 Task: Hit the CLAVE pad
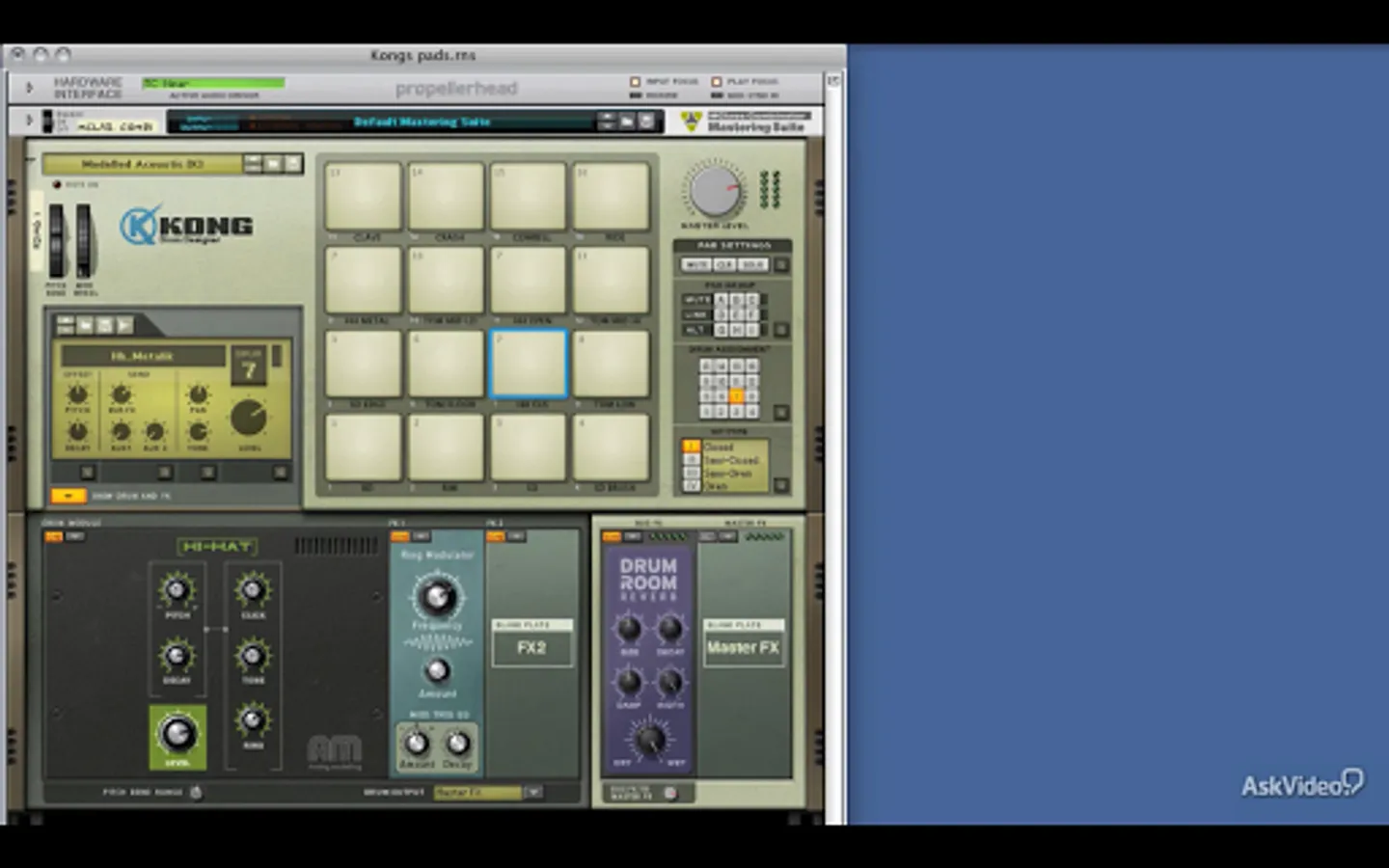coord(364,196)
